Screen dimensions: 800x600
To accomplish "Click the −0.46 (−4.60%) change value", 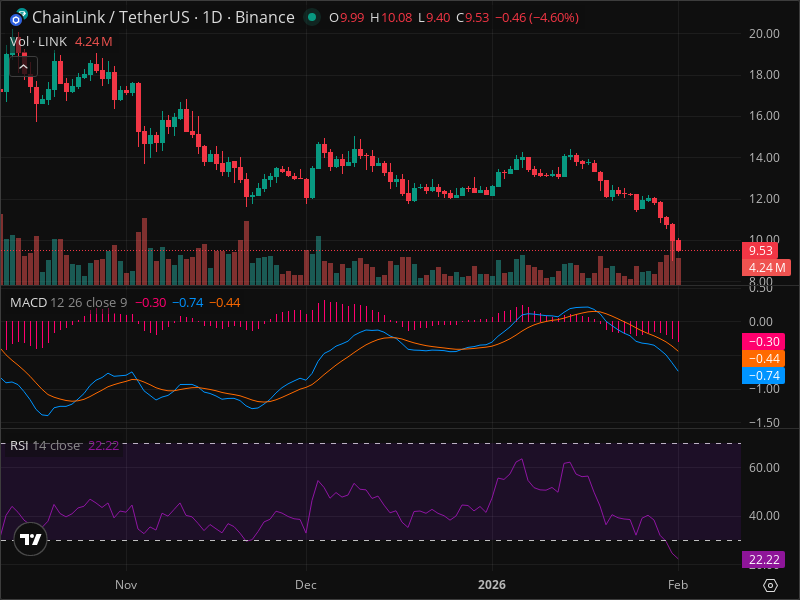I will coord(537,18).
